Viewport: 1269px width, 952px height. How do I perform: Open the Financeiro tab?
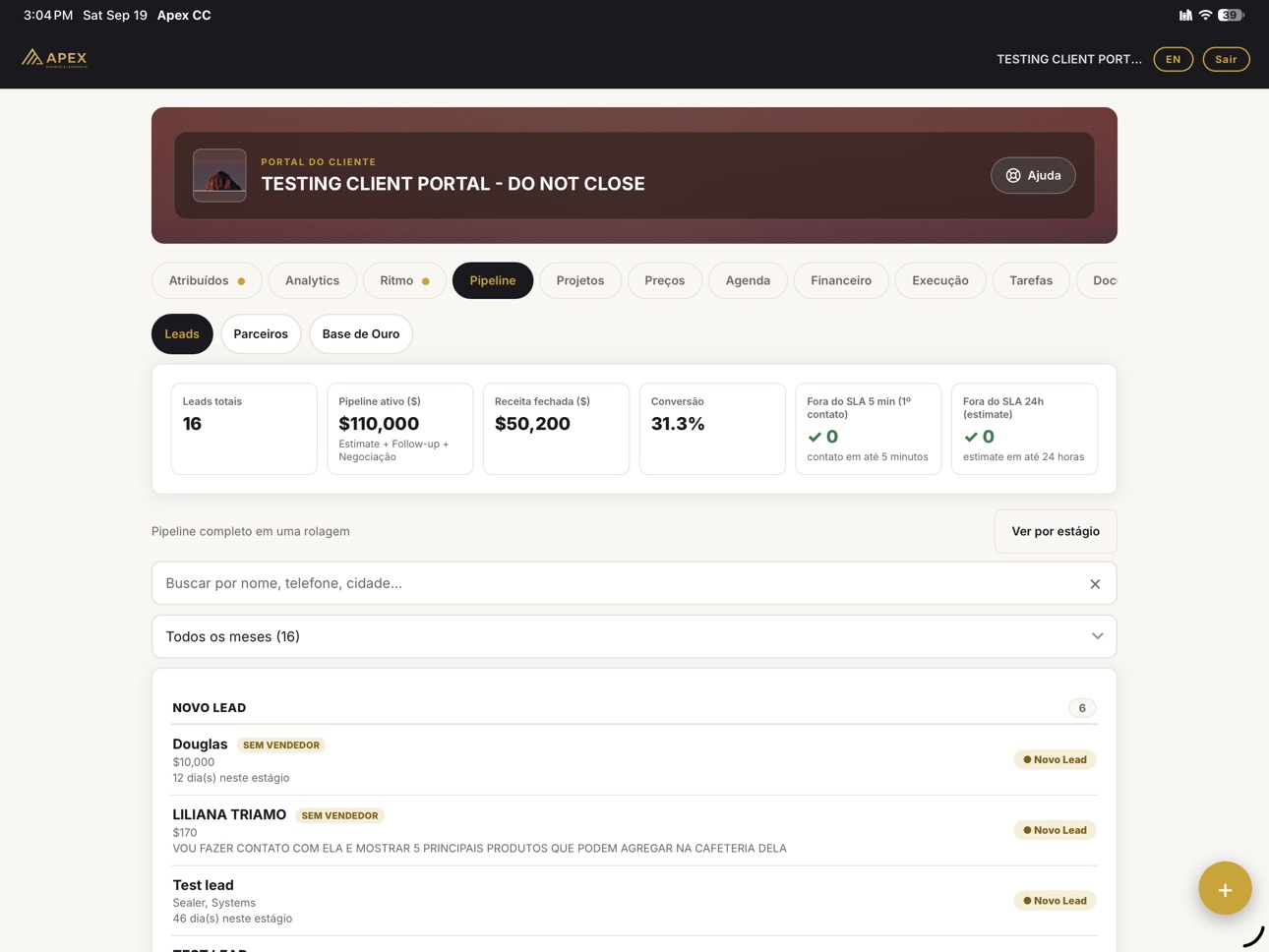841,280
